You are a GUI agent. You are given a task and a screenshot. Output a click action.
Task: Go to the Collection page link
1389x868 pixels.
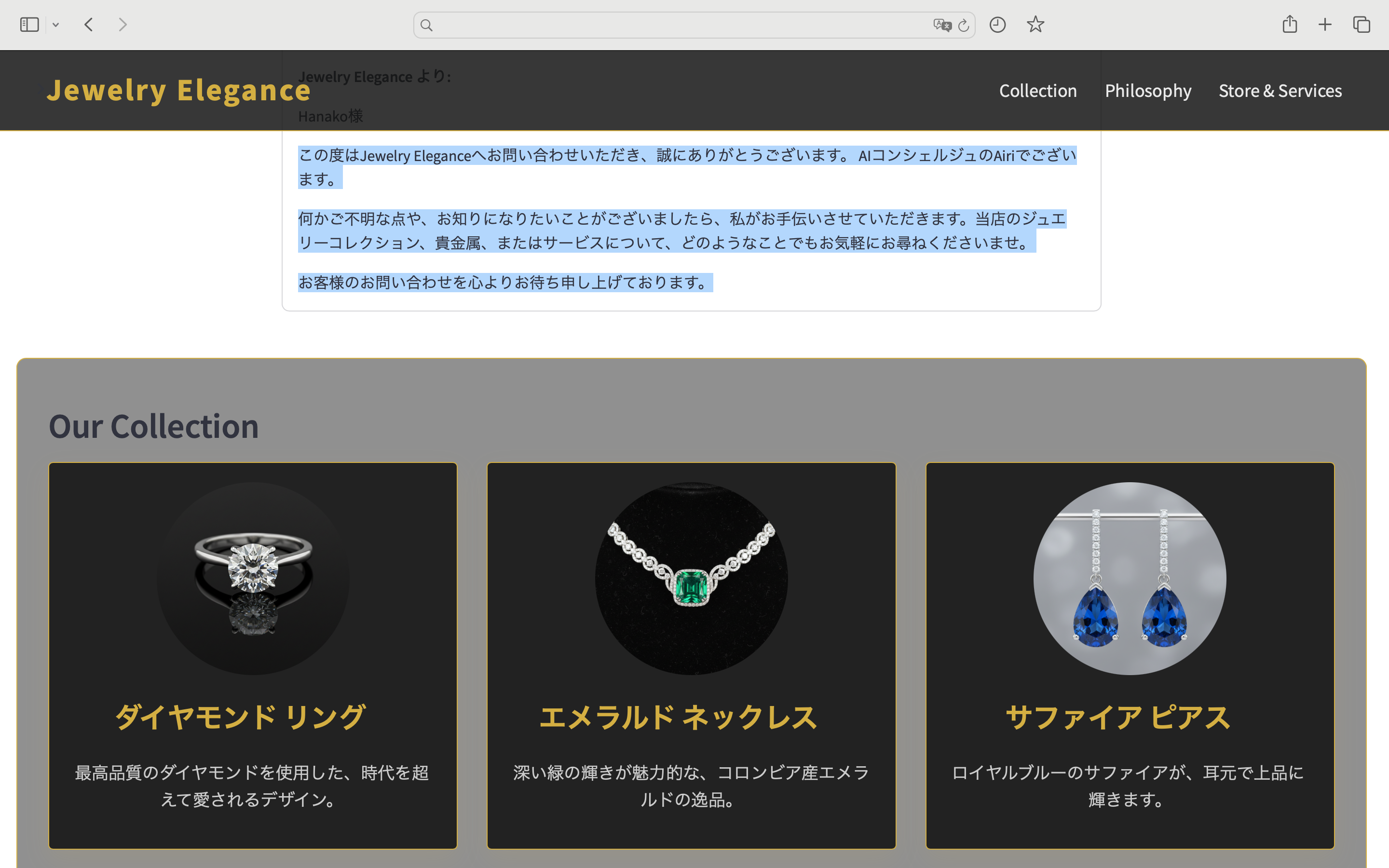click(1038, 90)
